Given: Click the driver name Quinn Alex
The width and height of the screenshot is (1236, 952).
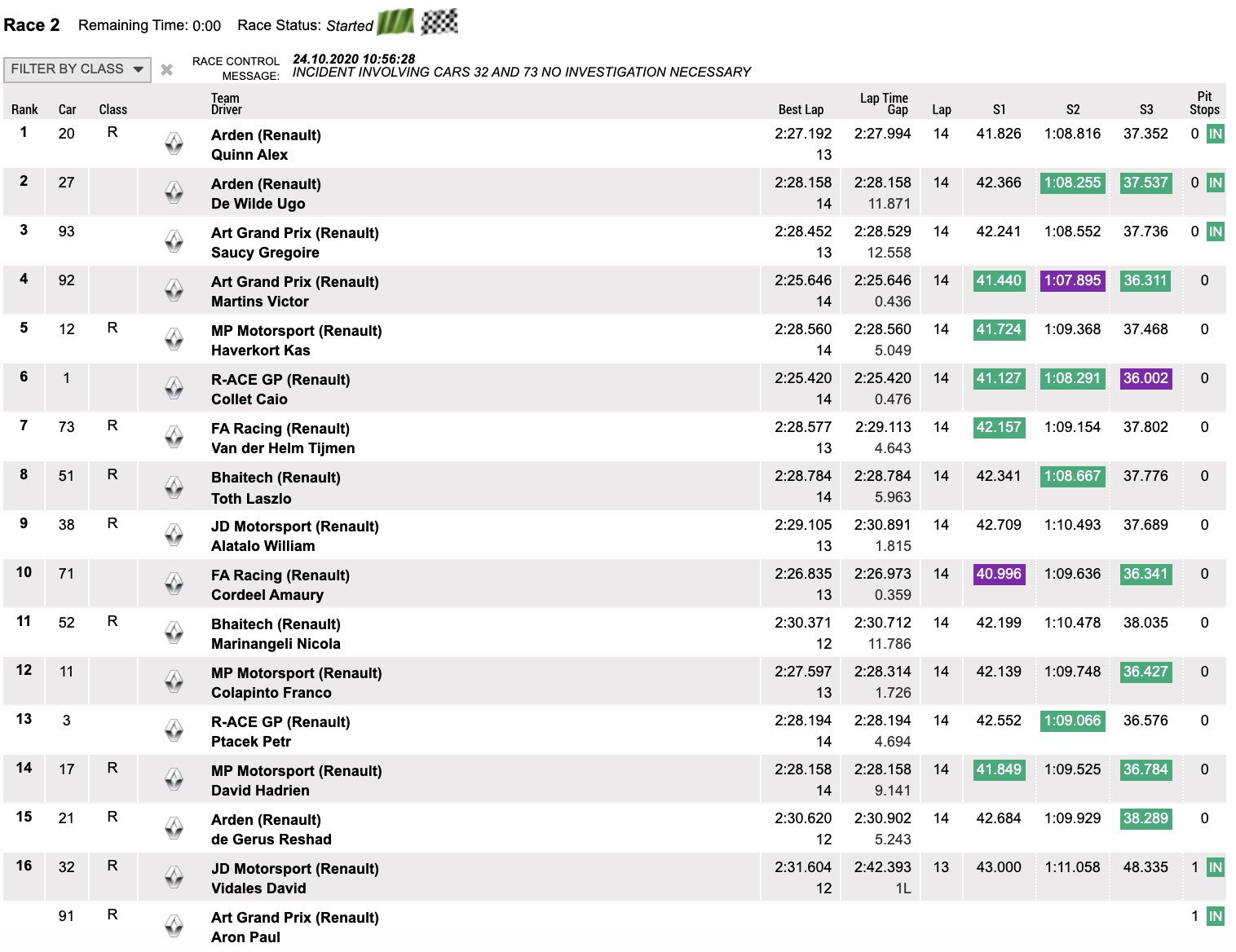Looking at the screenshot, I should (x=249, y=155).
